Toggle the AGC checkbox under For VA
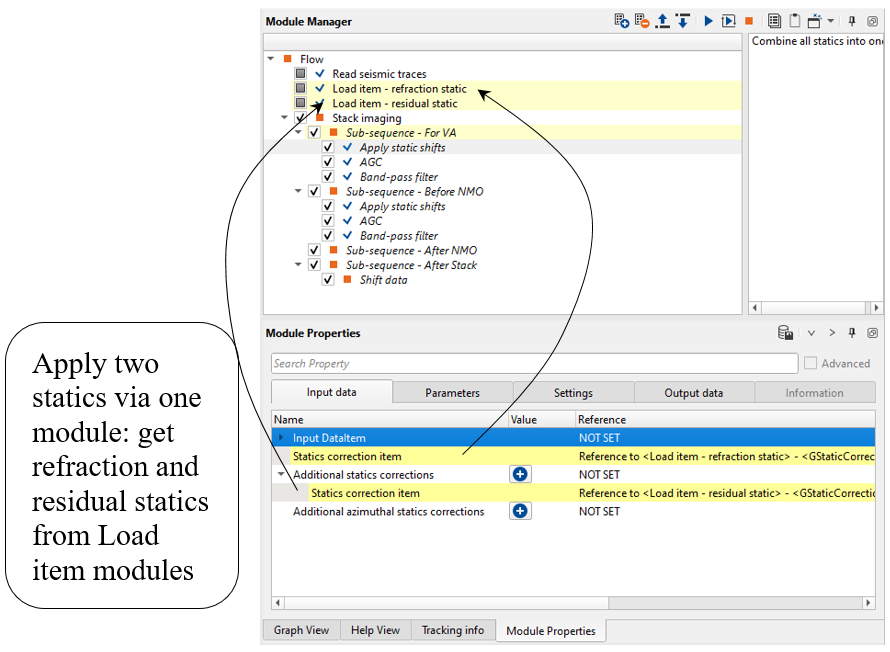The width and height of the screenshot is (890, 652). coord(328,162)
